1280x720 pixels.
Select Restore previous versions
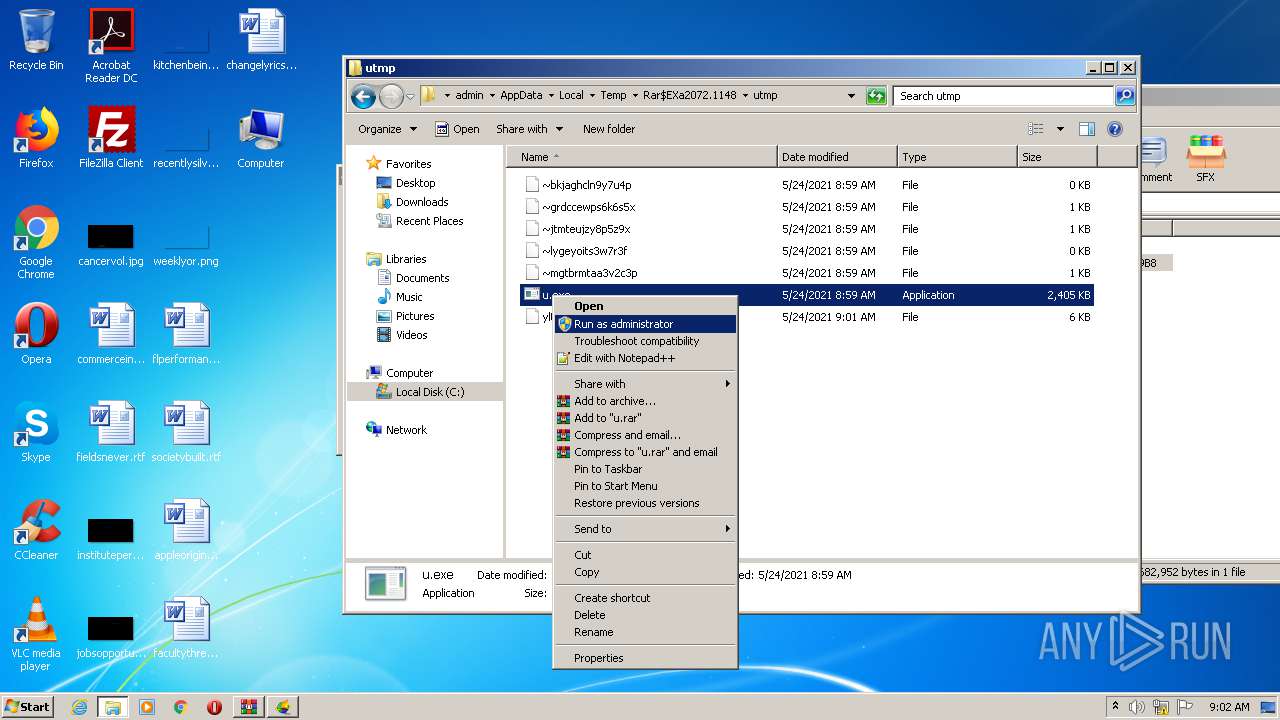pyautogui.click(x=645, y=503)
